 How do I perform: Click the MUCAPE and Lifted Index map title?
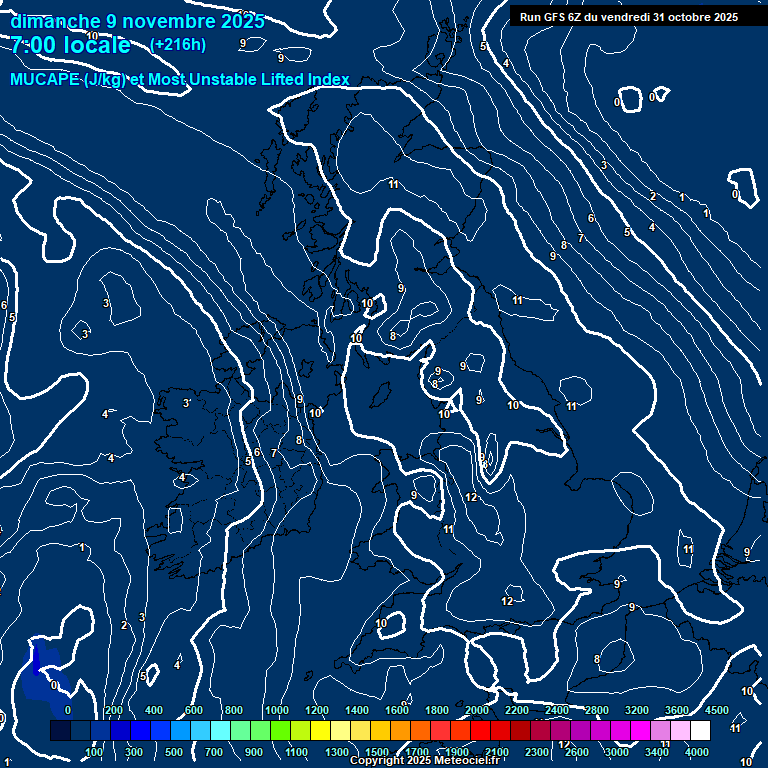(180, 79)
